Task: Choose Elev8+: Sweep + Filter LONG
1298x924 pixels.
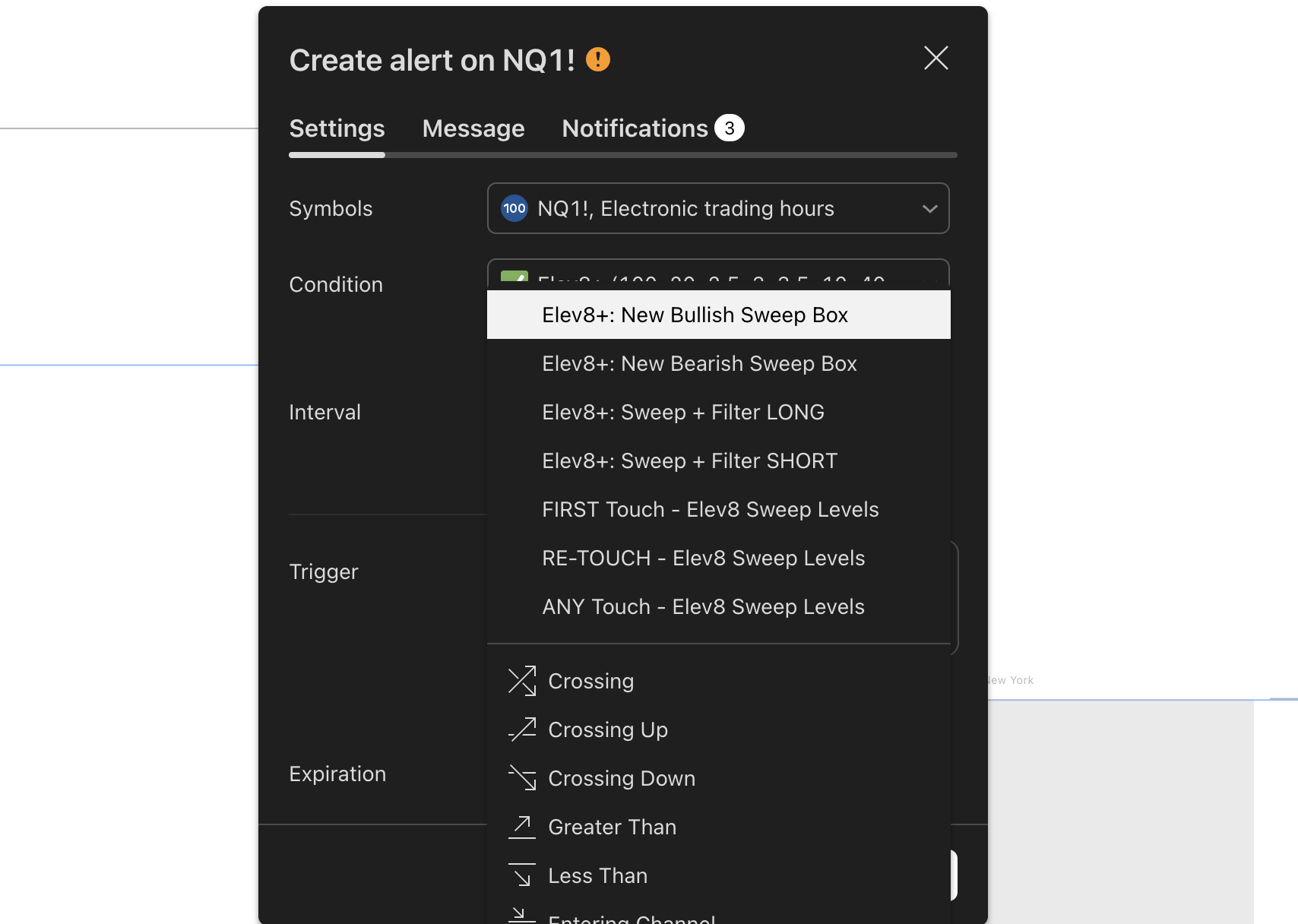Action: 682,412
